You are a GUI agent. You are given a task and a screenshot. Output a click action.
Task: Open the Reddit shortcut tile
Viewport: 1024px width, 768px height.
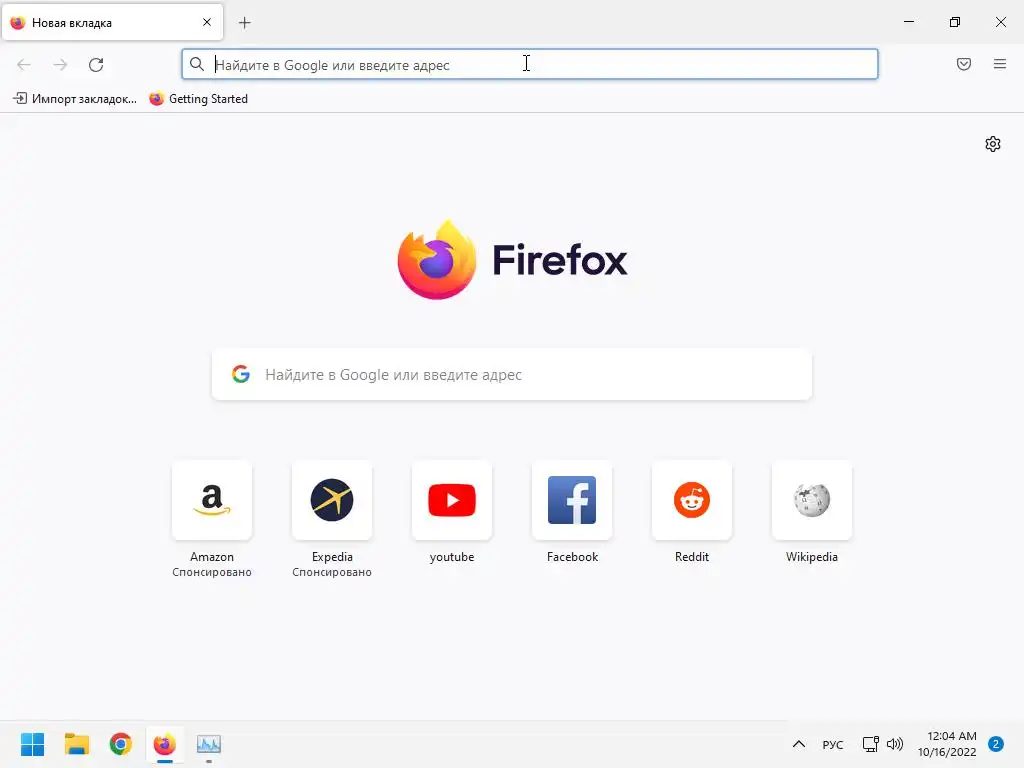click(x=692, y=501)
